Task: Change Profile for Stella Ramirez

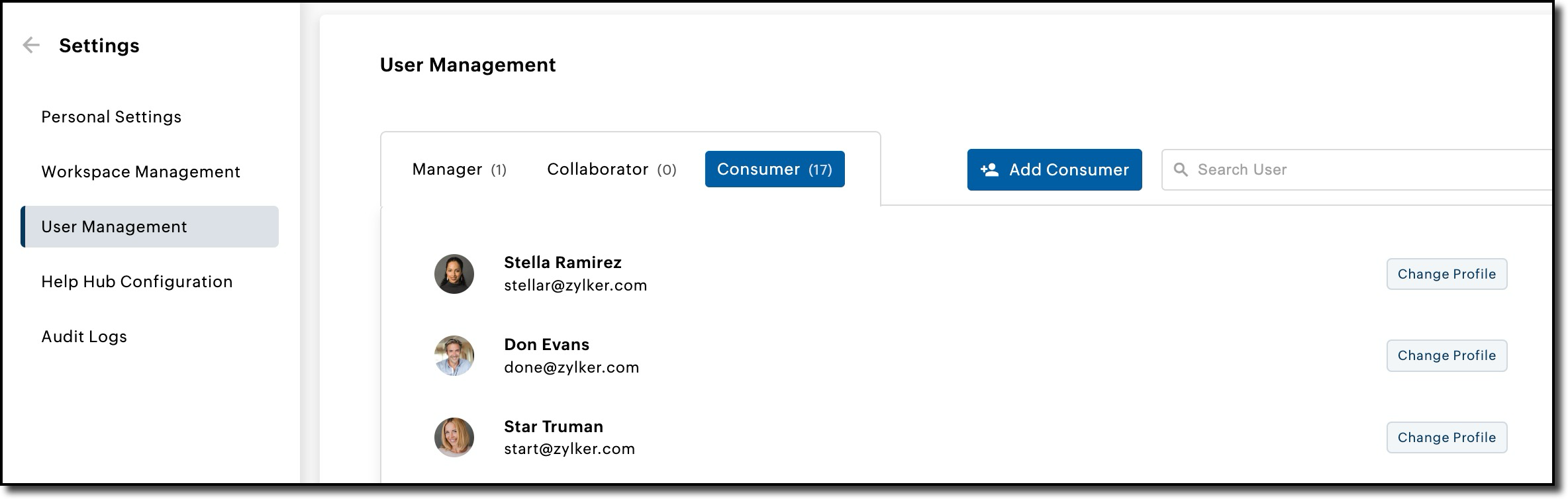Action: [1447, 274]
